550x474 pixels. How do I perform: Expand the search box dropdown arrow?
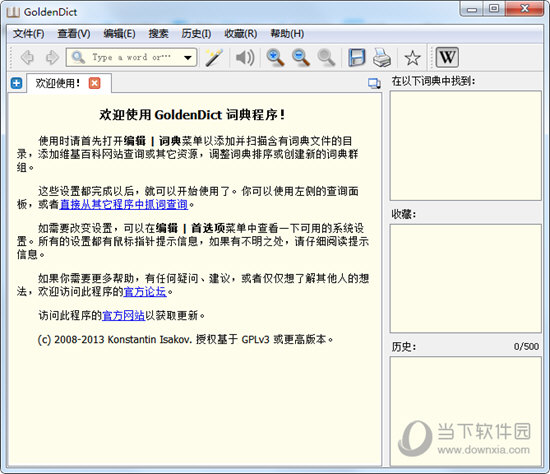point(188,58)
